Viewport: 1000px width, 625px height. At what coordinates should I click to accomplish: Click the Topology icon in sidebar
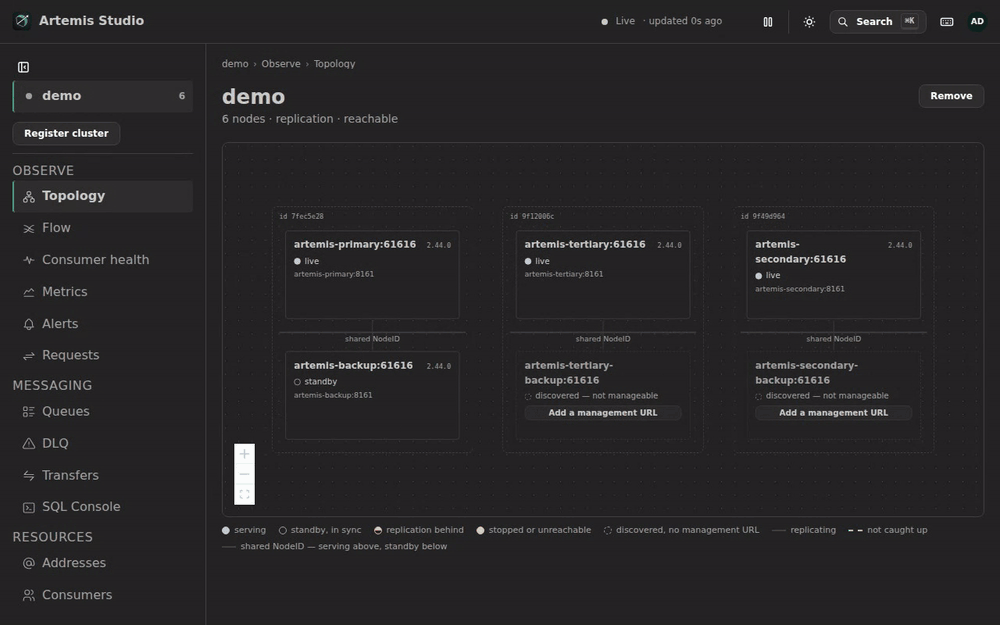(29, 196)
